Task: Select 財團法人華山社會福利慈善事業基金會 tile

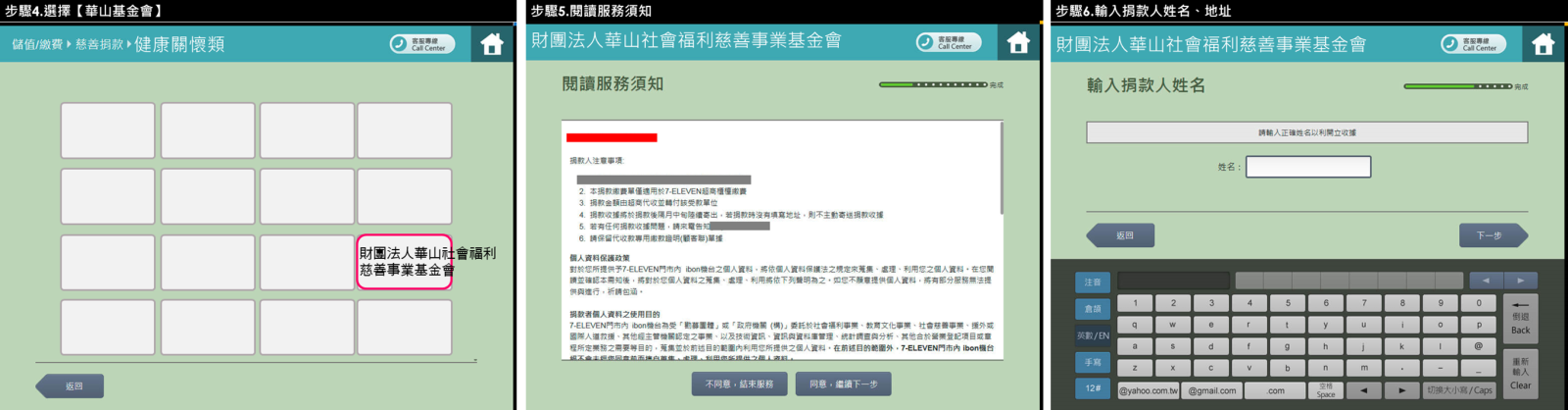Action: click(405, 262)
